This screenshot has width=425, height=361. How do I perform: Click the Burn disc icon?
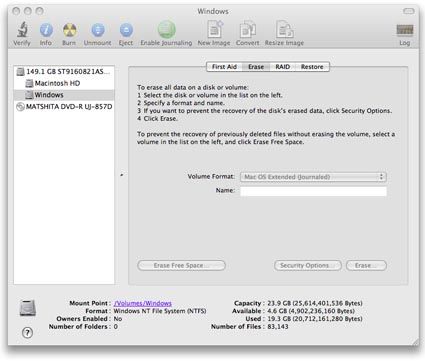point(70,30)
